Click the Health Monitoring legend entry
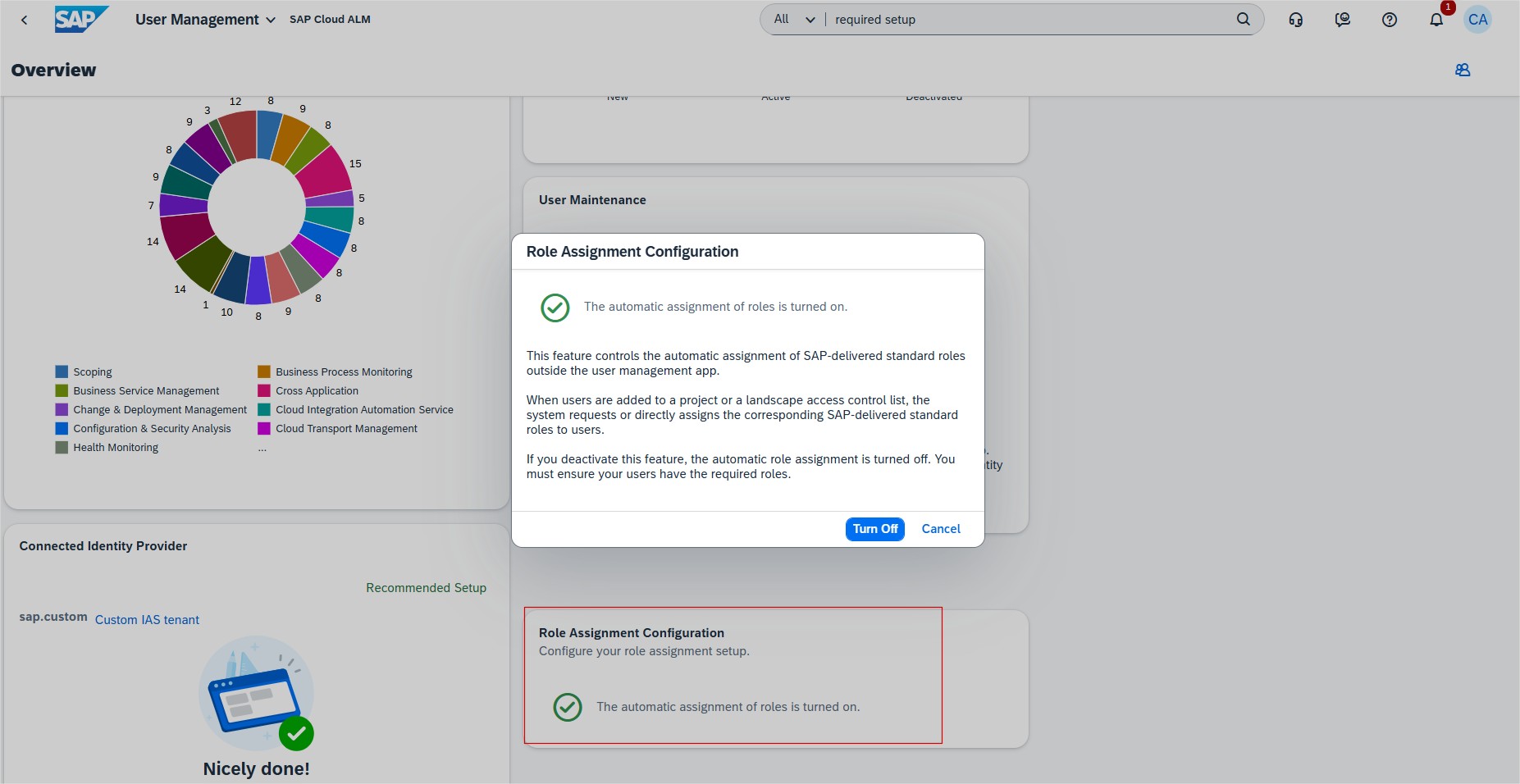 pos(116,448)
